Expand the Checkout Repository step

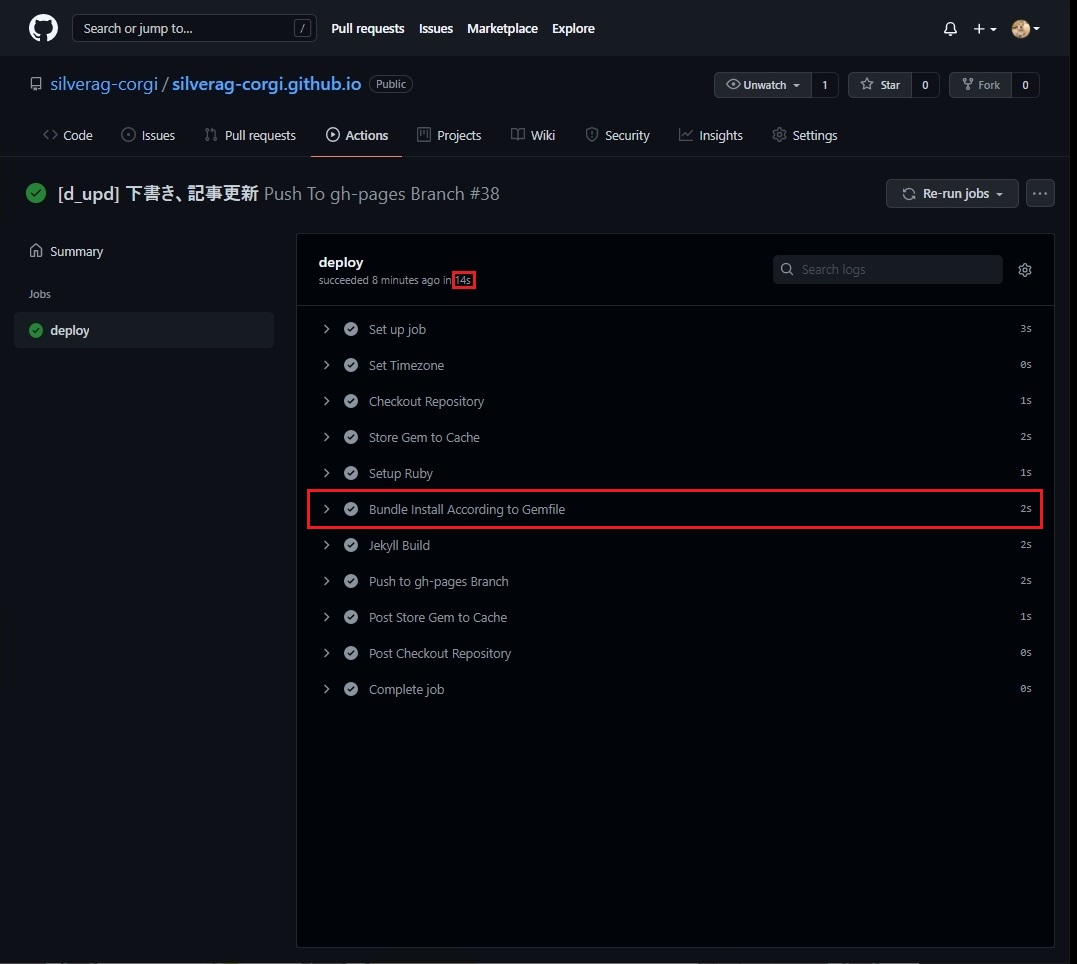click(326, 401)
